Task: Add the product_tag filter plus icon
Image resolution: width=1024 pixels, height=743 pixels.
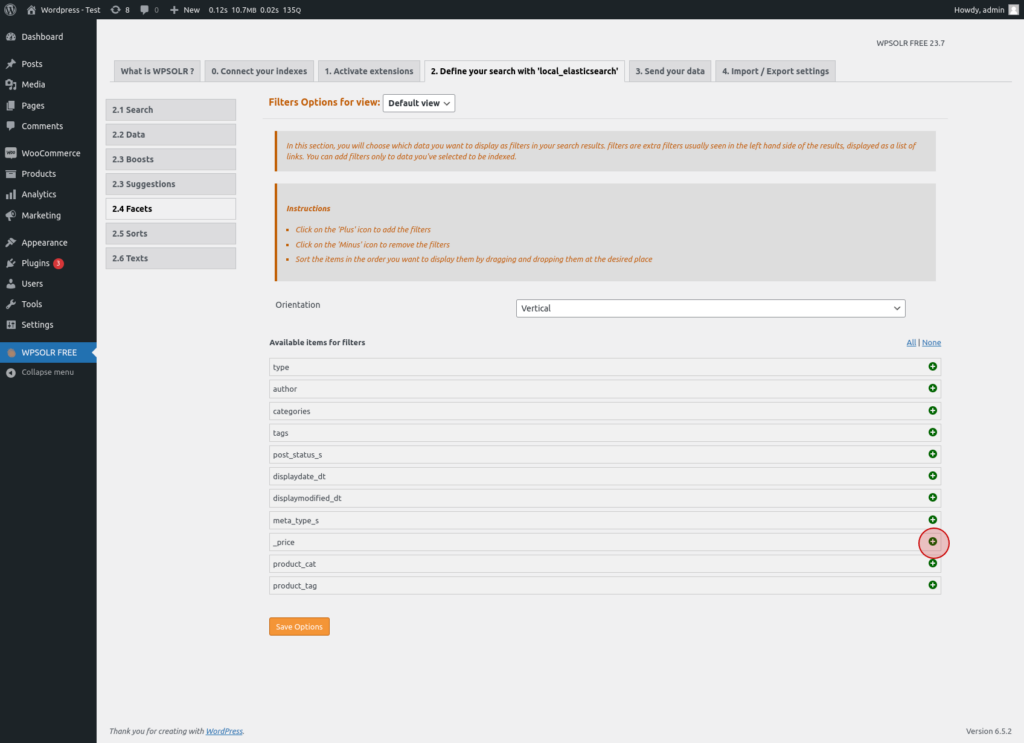Action: click(x=933, y=585)
